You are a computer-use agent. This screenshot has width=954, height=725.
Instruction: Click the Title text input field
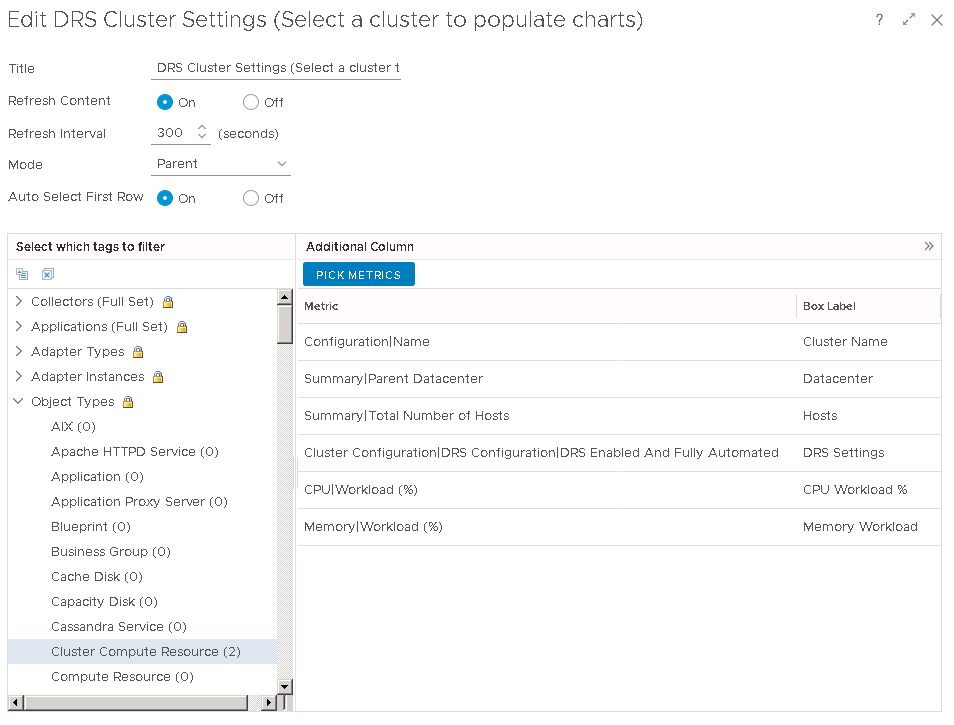[x=276, y=68]
